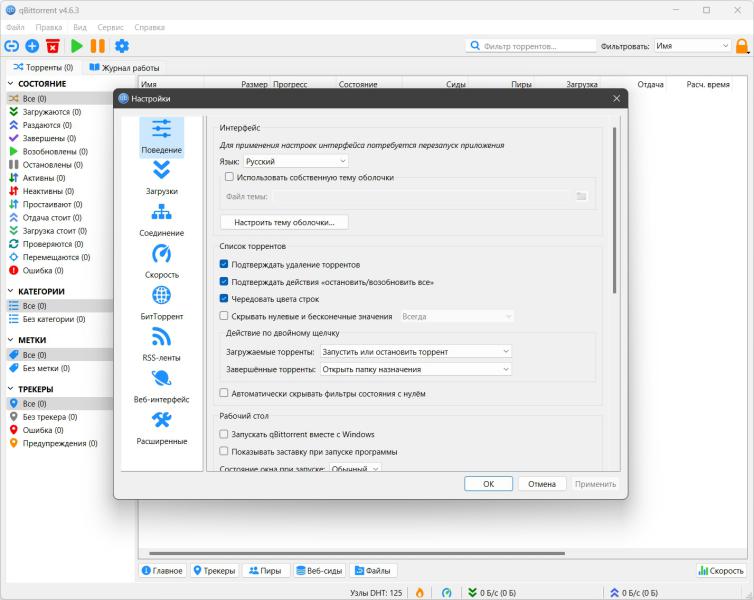Viewport: 754px width, 600px height.
Task: Click the blue gear settings toolbar icon
Action: click(x=122, y=46)
